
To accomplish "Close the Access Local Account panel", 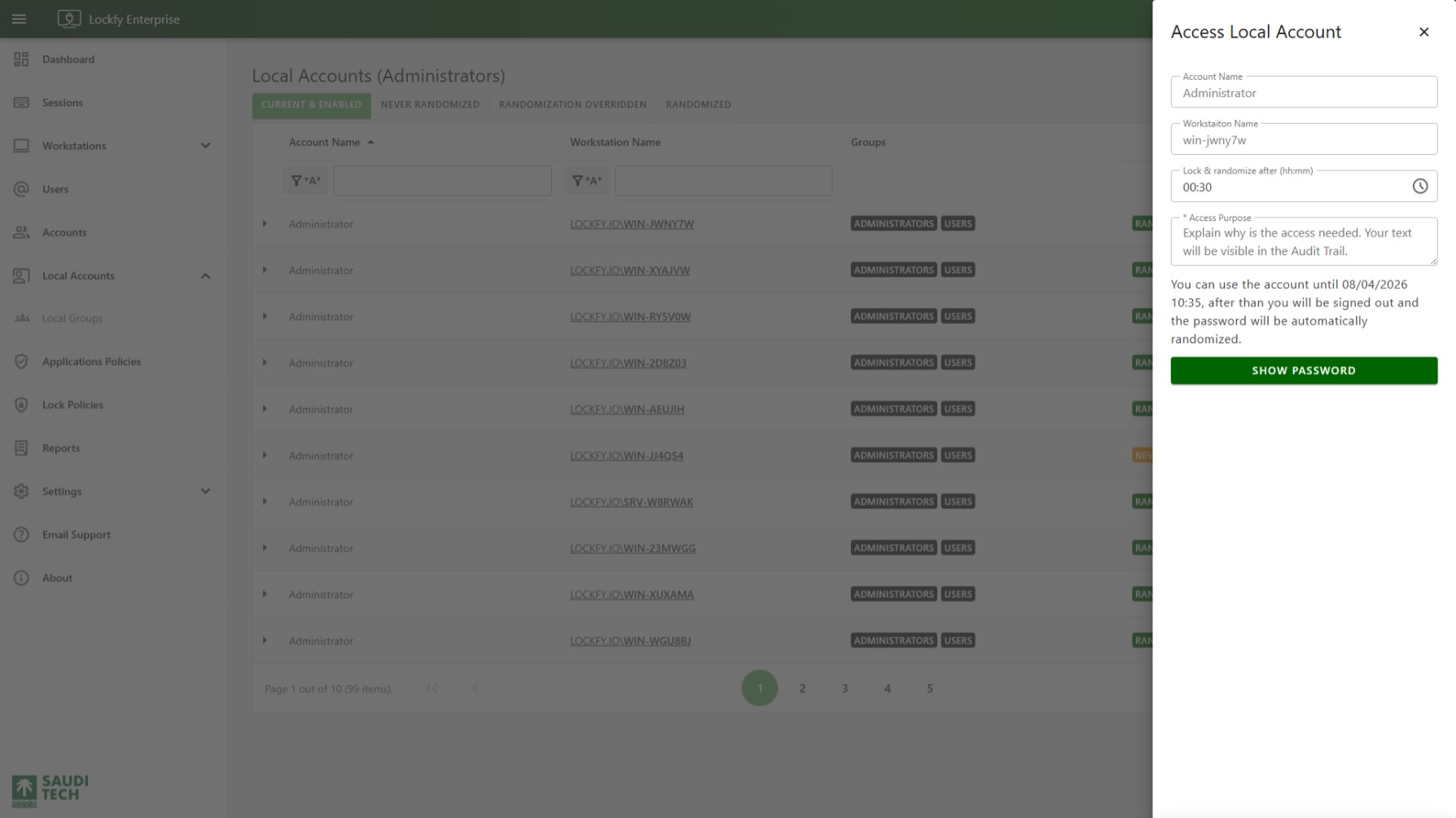I will coord(1423,32).
